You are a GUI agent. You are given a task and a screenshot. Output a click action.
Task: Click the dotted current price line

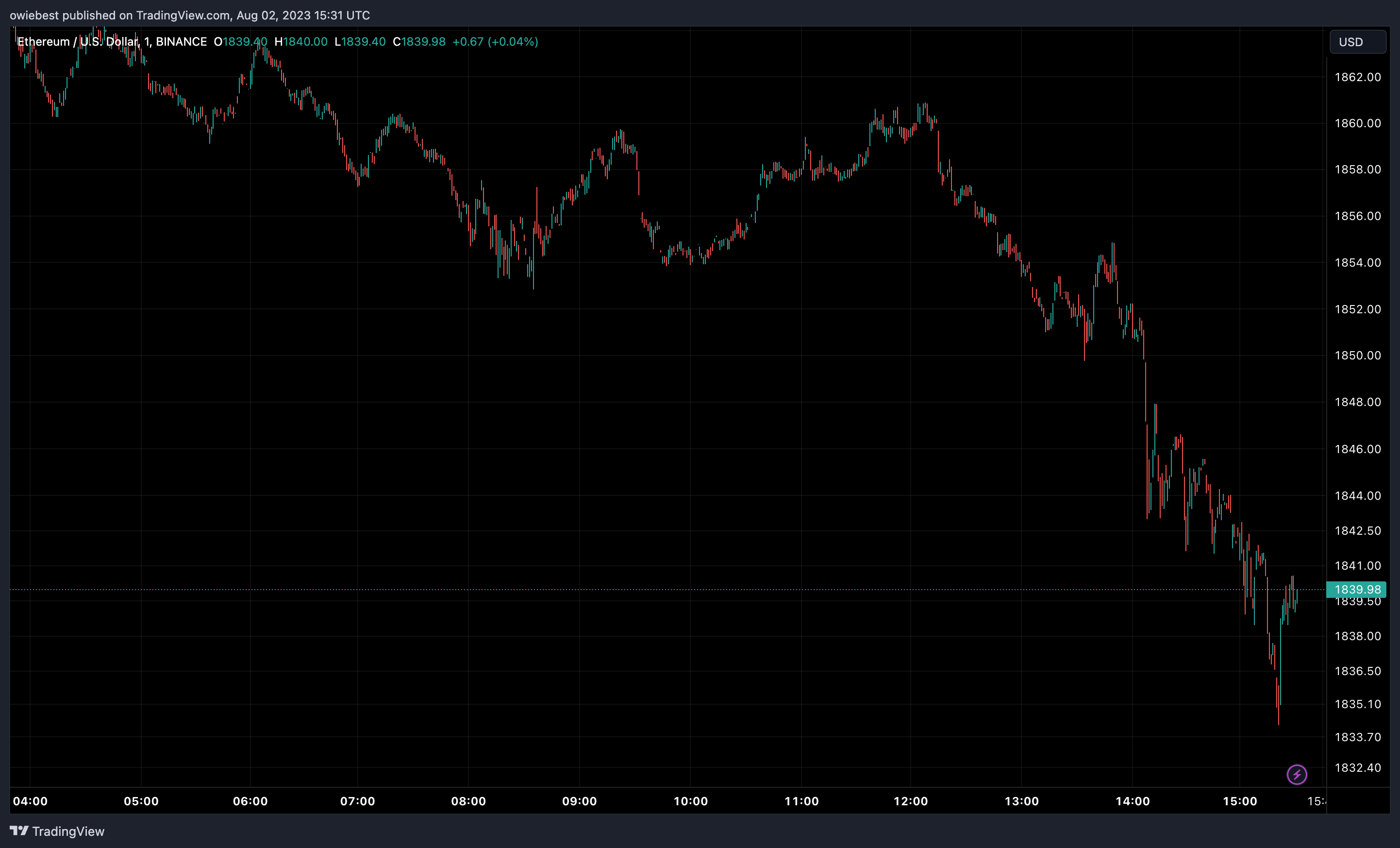tap(682, 590)
